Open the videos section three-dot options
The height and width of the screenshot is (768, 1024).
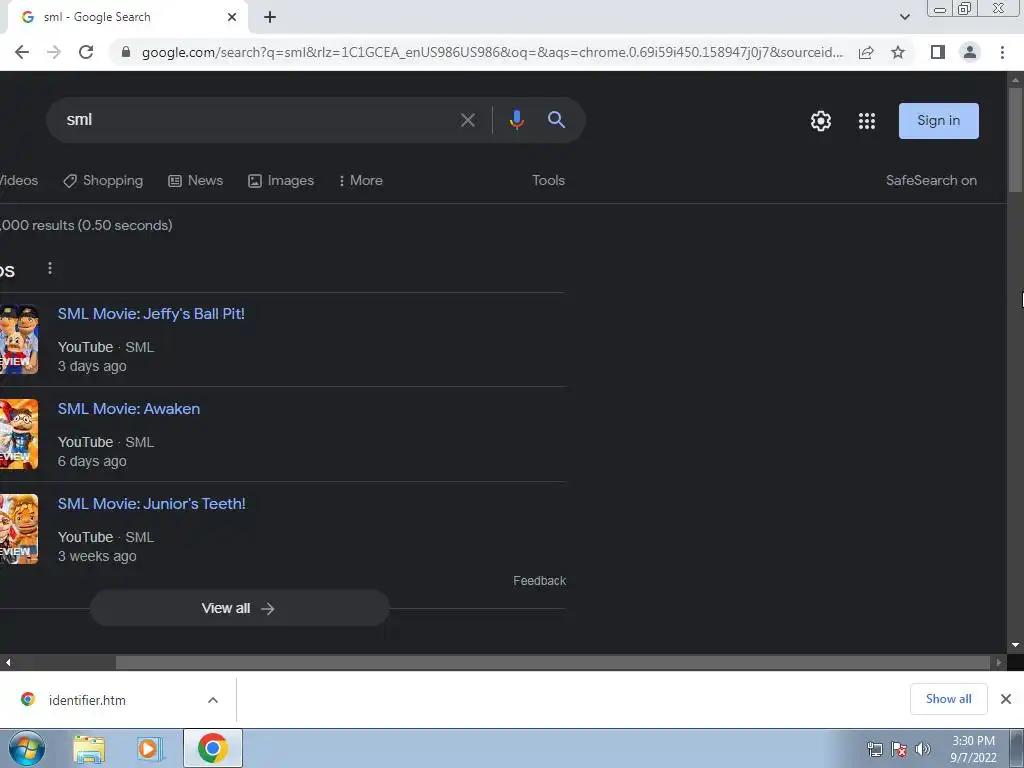click(50, 268)
